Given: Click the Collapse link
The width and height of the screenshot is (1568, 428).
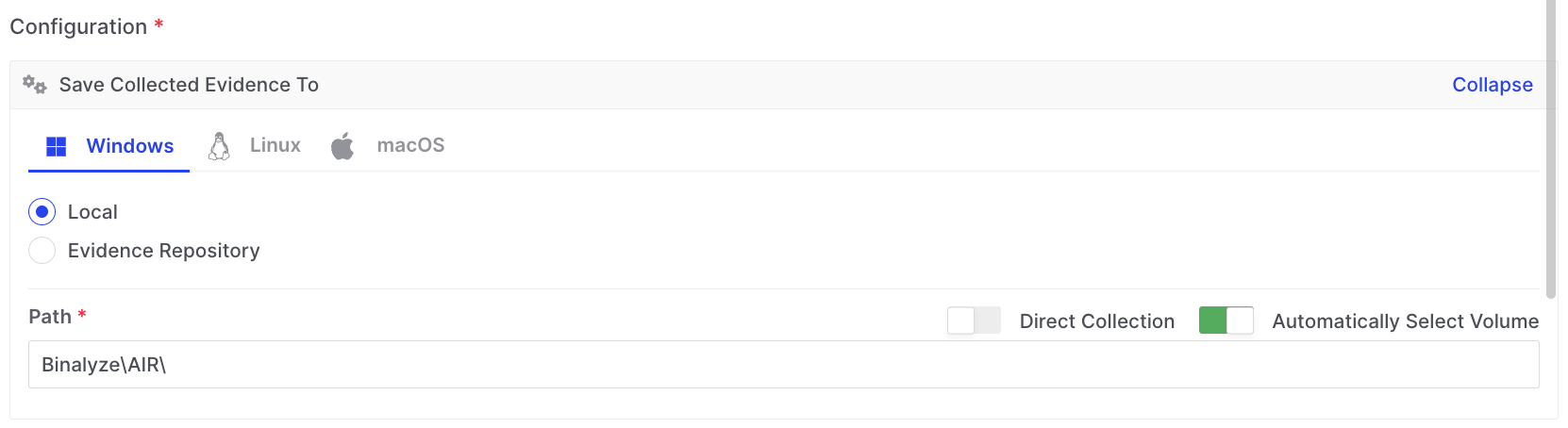Looking at the screenshot, I should [x=1492, y=85].
